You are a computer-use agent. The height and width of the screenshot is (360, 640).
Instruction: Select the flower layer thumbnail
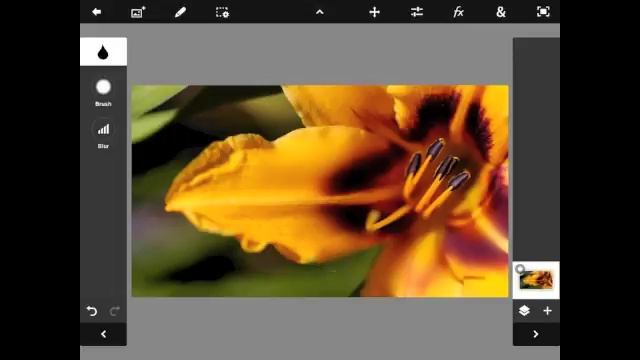coord(536,280)
